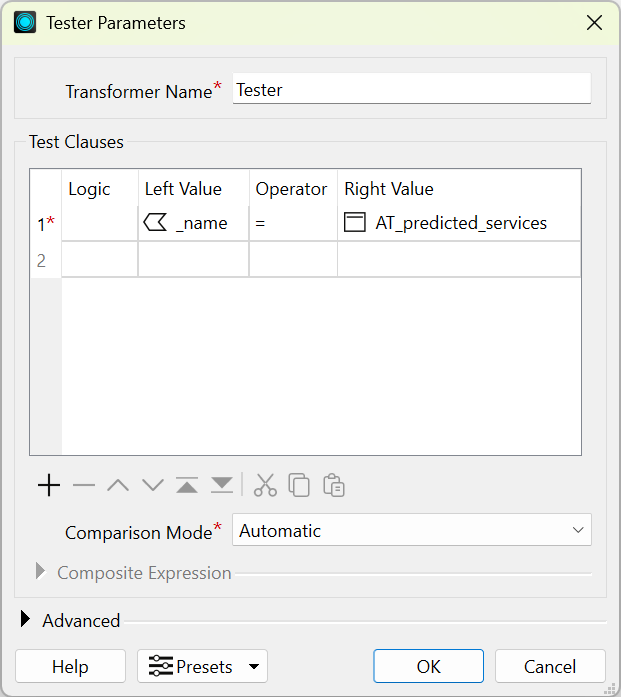
Task: Move selected clause up one row
Action: click(118, 485)
